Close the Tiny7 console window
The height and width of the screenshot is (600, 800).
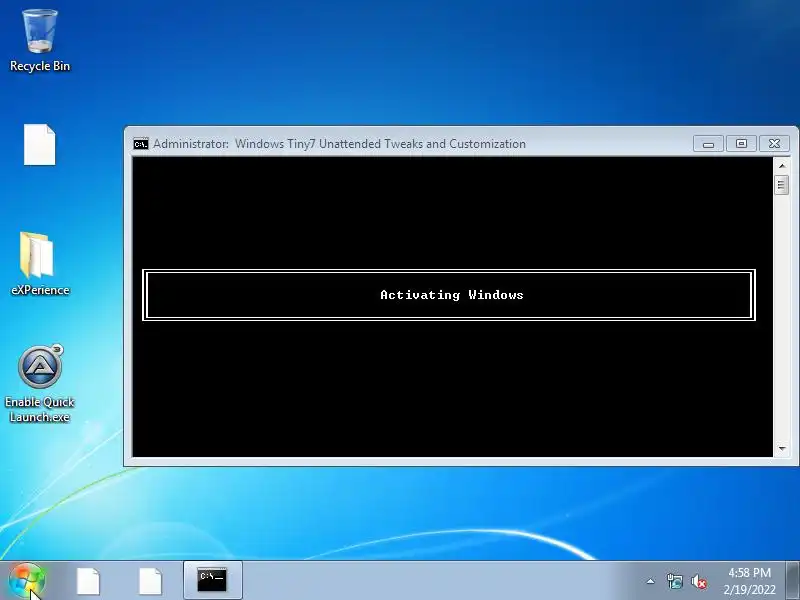pyautogui.click(x=774, y=144)
